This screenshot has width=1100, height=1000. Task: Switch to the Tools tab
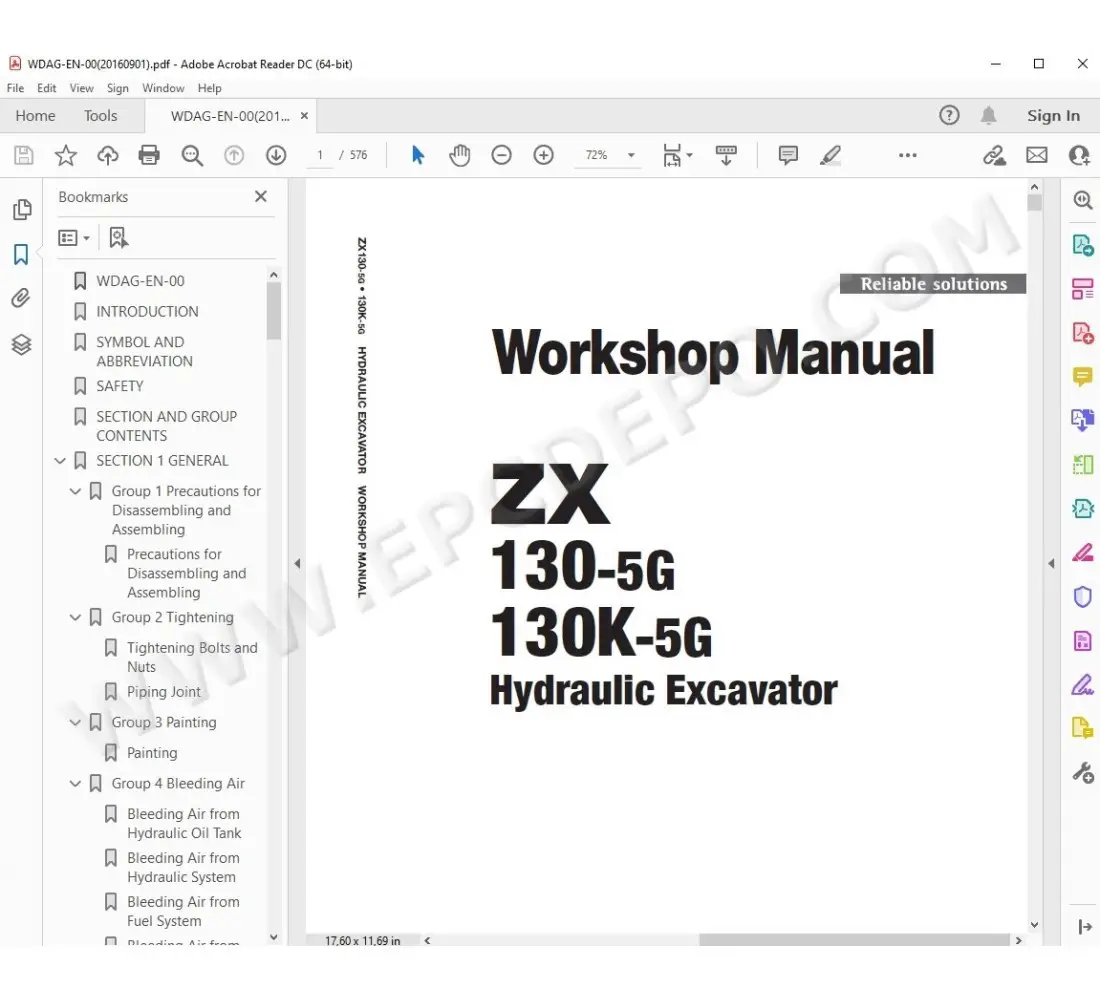pos(100,116)
